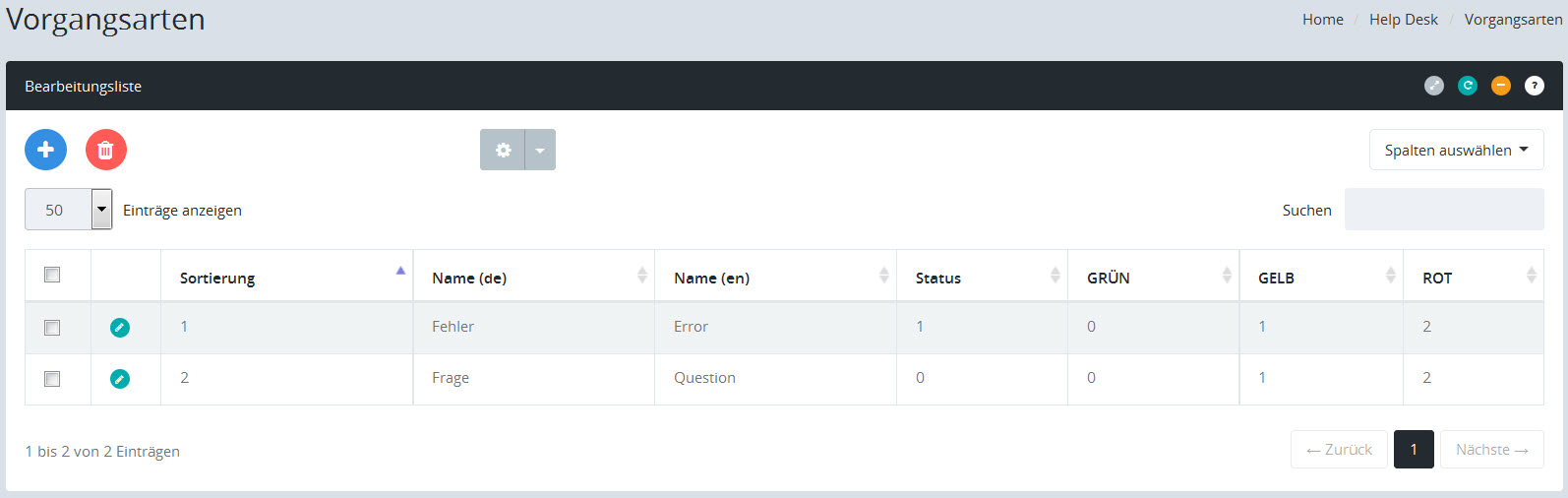Open the Spalten auswählen dropdown
The image size is (1568, 498).
click(x=1456, y=150)
